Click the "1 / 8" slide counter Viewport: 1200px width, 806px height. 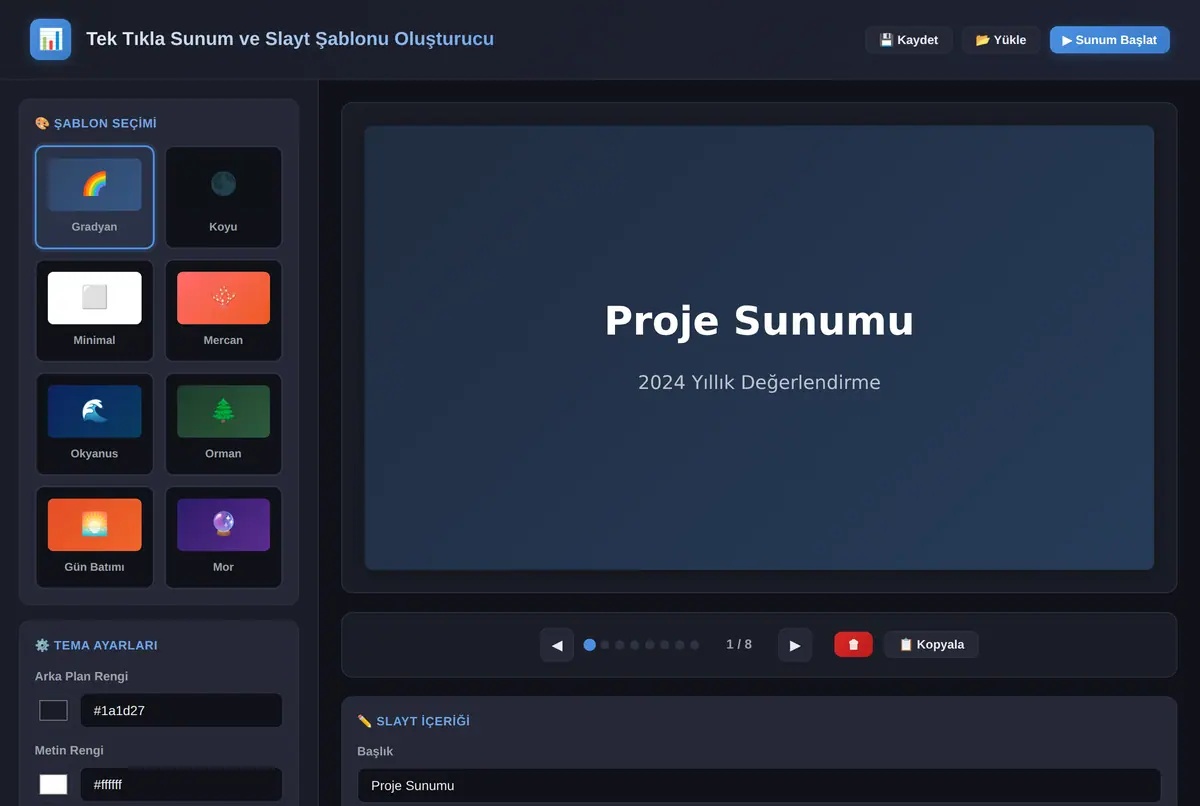pyautogui.click(x=739, y=645)
